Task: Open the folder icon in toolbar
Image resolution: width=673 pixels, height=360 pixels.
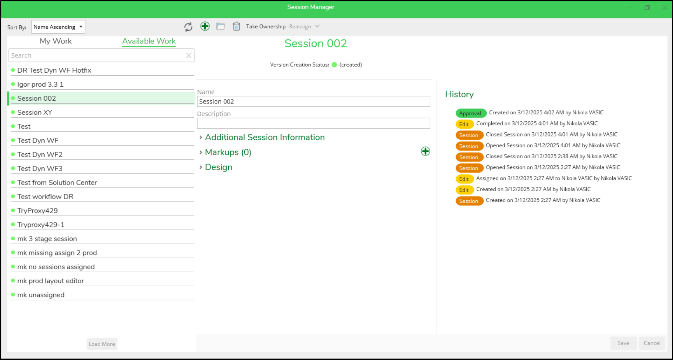Action: click(x=220, y=27)
